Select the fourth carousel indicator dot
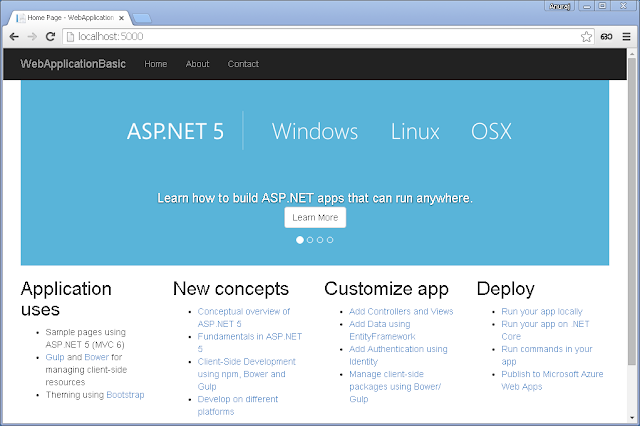Viewport: 640px width, 426px height. click(x=330, y=240)
